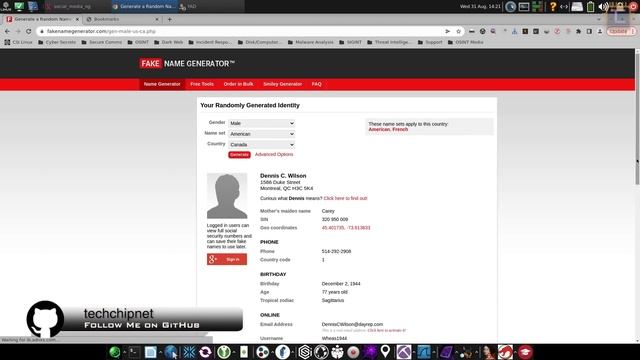
Task: Click the birthday 'December 2, 1944'
Action: (x=341, y=284)
